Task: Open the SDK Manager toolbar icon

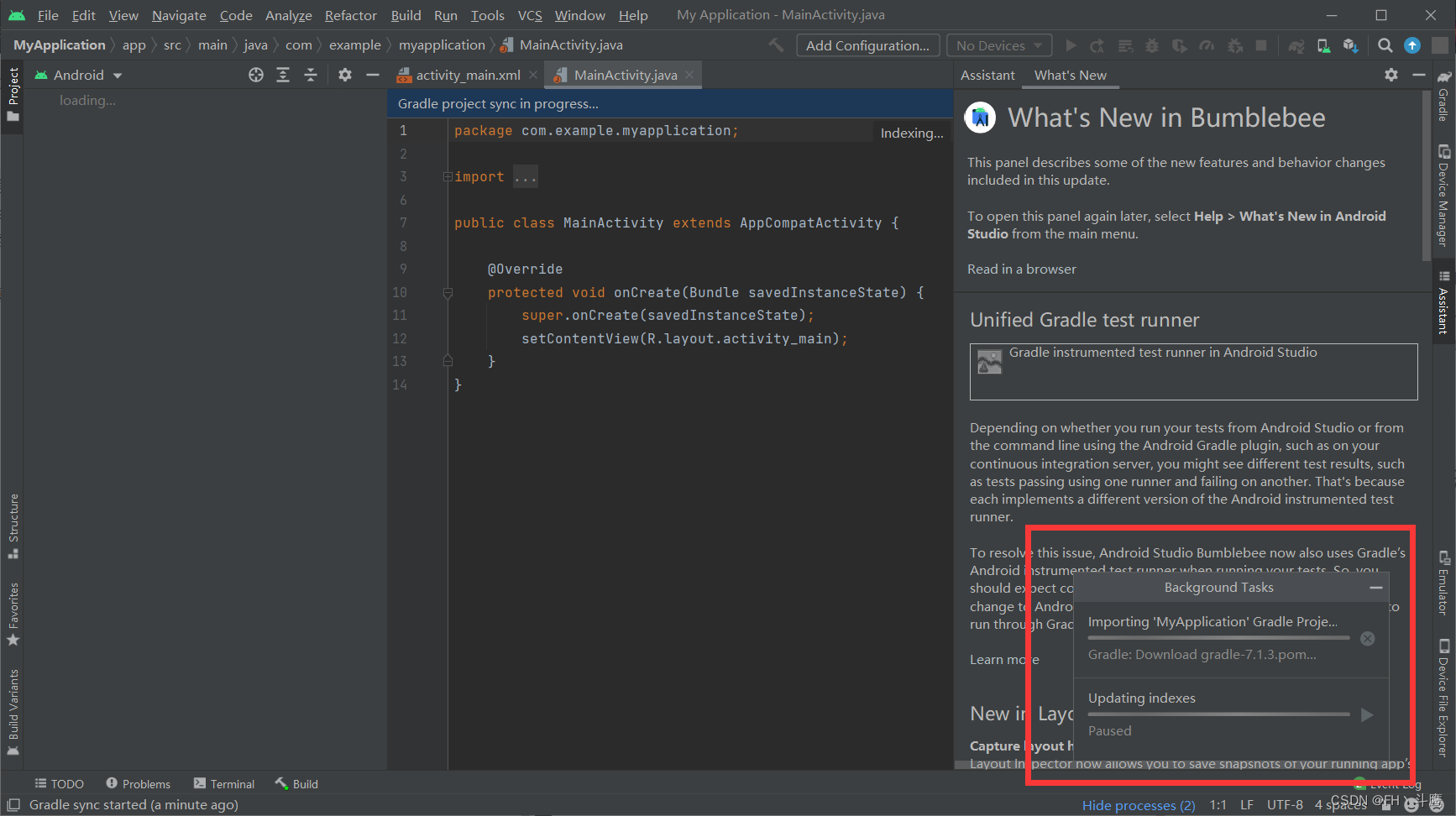Action: pyautogui.click(x=1350, y=45)
